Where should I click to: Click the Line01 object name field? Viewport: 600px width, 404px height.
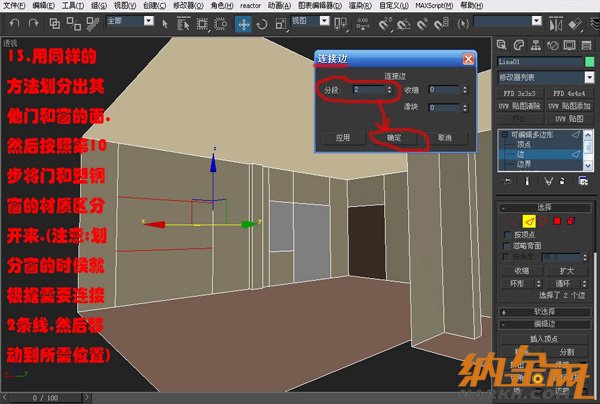(x=540, y=62)
